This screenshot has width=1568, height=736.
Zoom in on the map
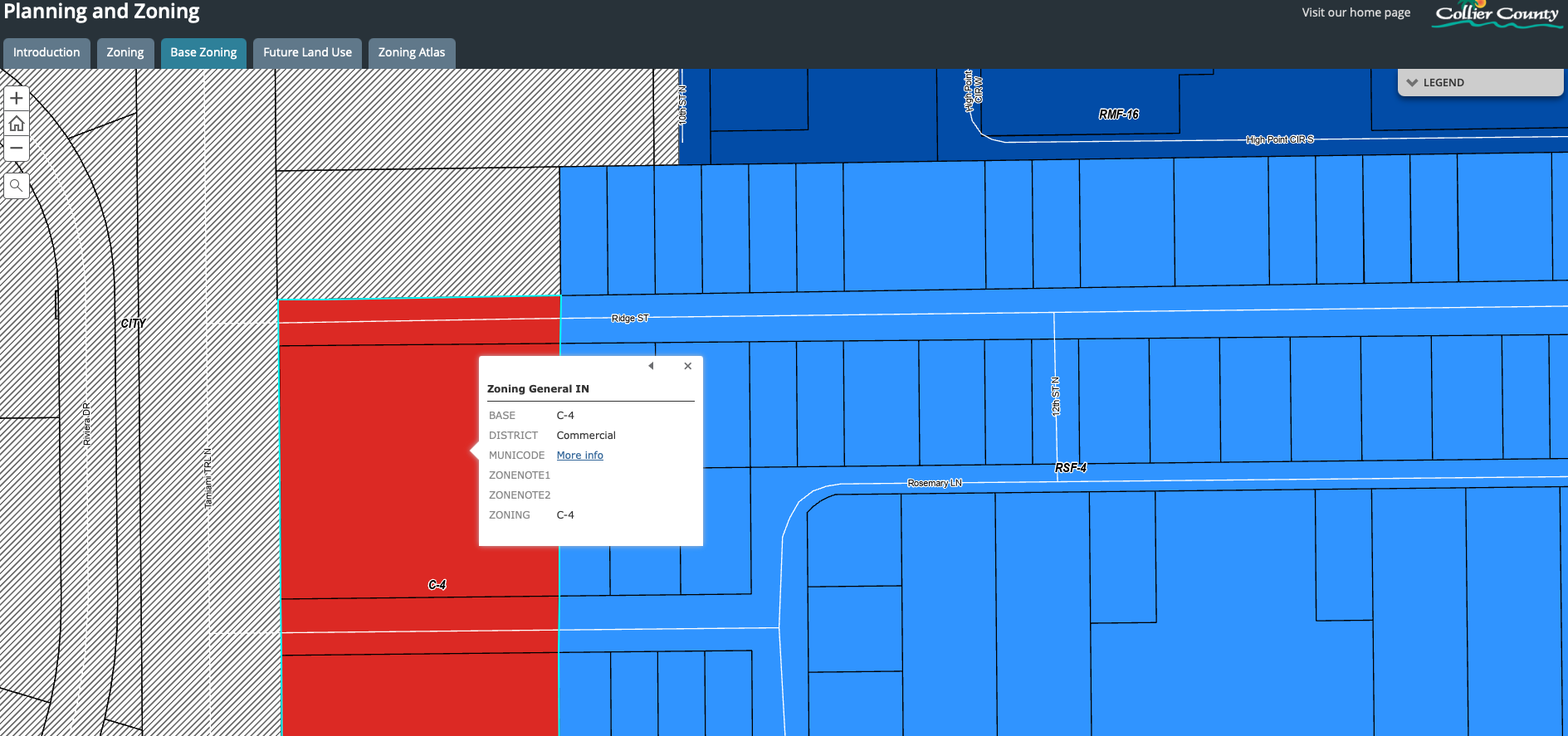point(17,99)
